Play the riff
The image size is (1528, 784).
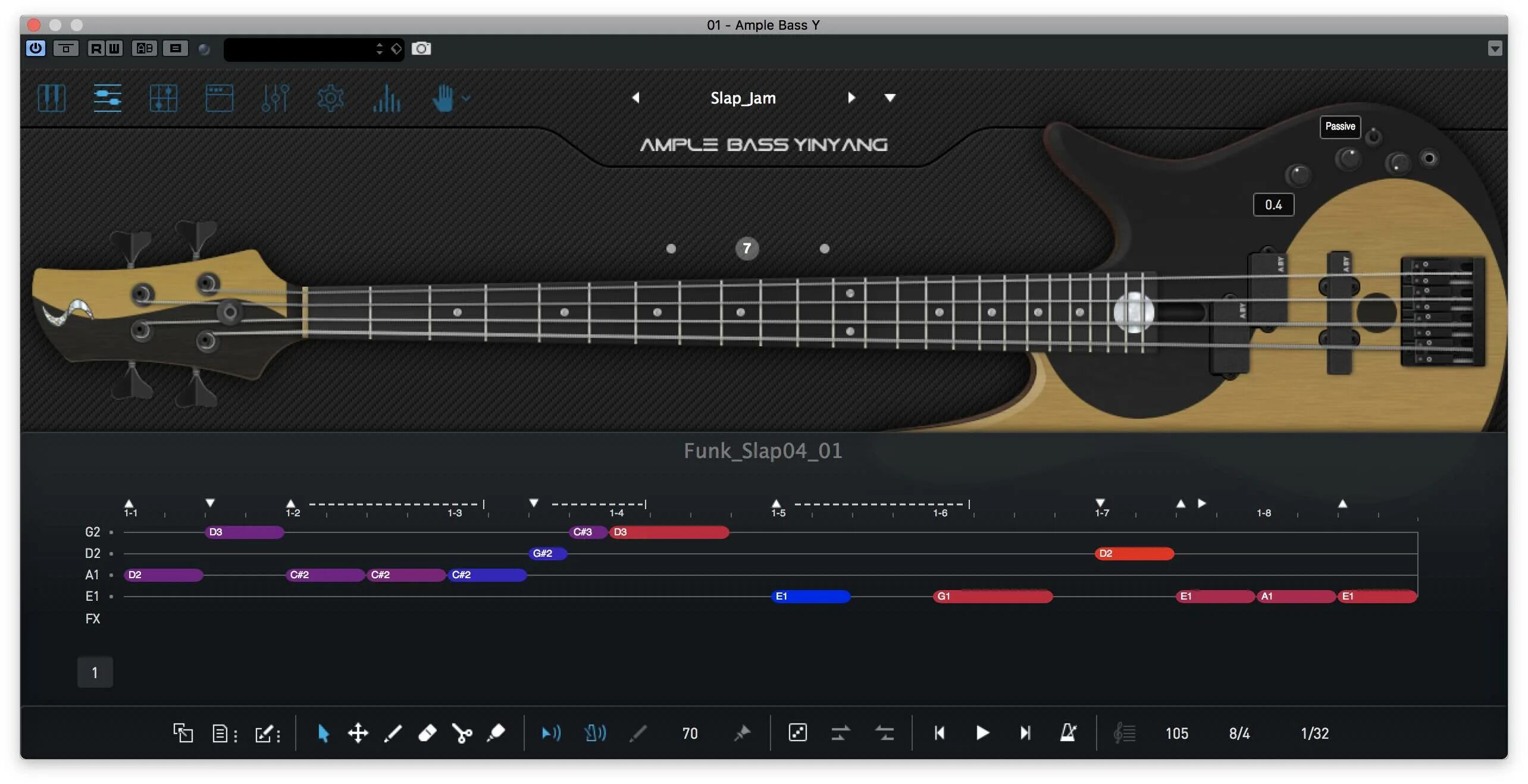pos(982,733)
